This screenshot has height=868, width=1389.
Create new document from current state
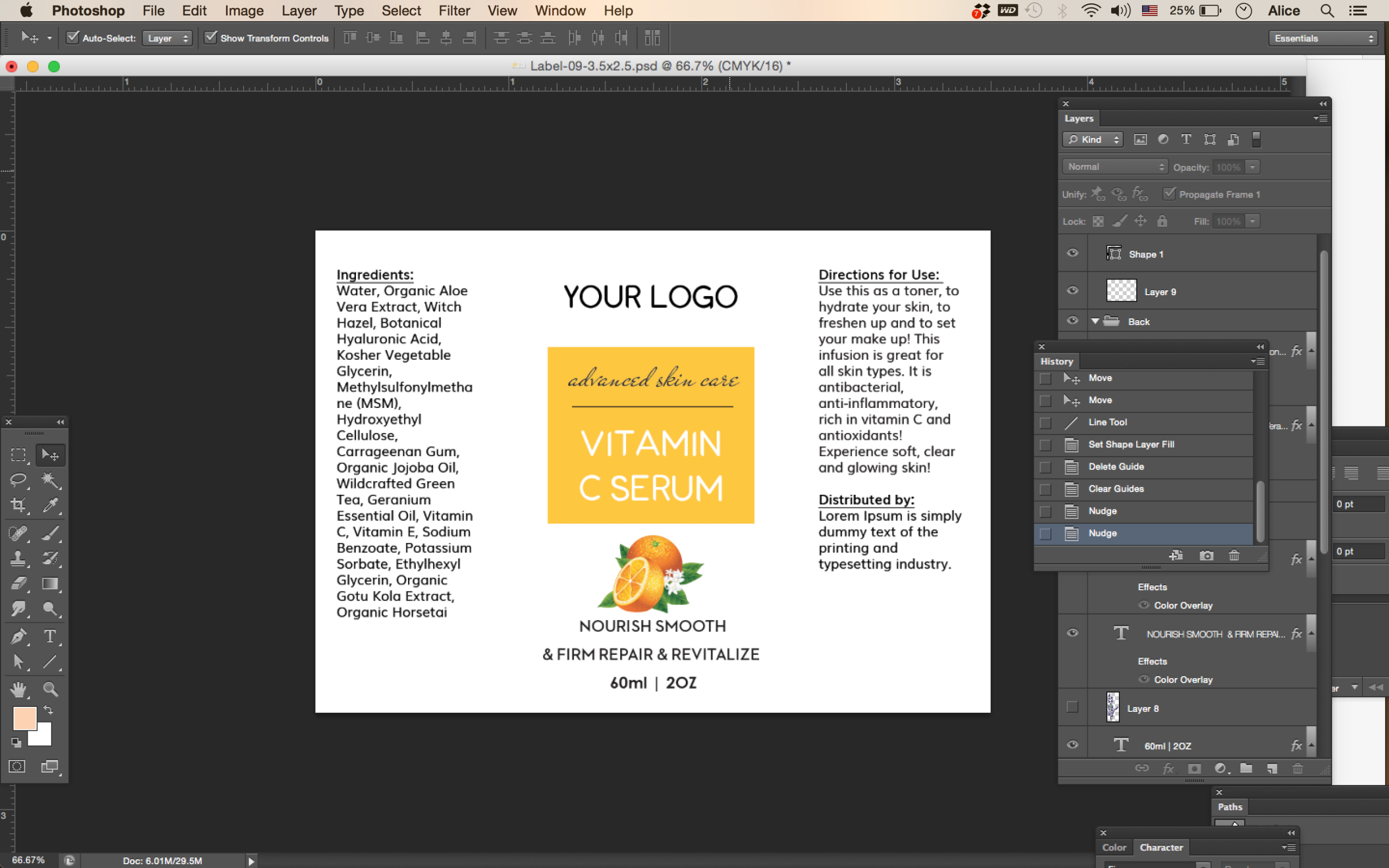1176,555
